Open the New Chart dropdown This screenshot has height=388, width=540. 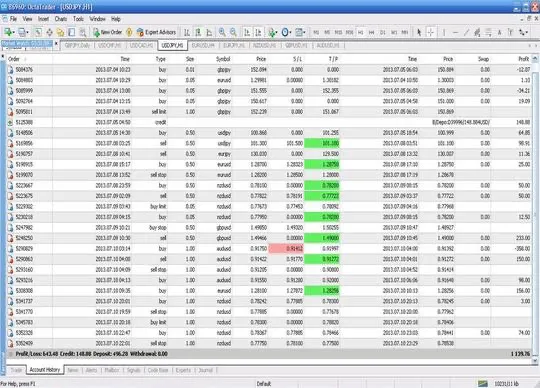(9, 32)
